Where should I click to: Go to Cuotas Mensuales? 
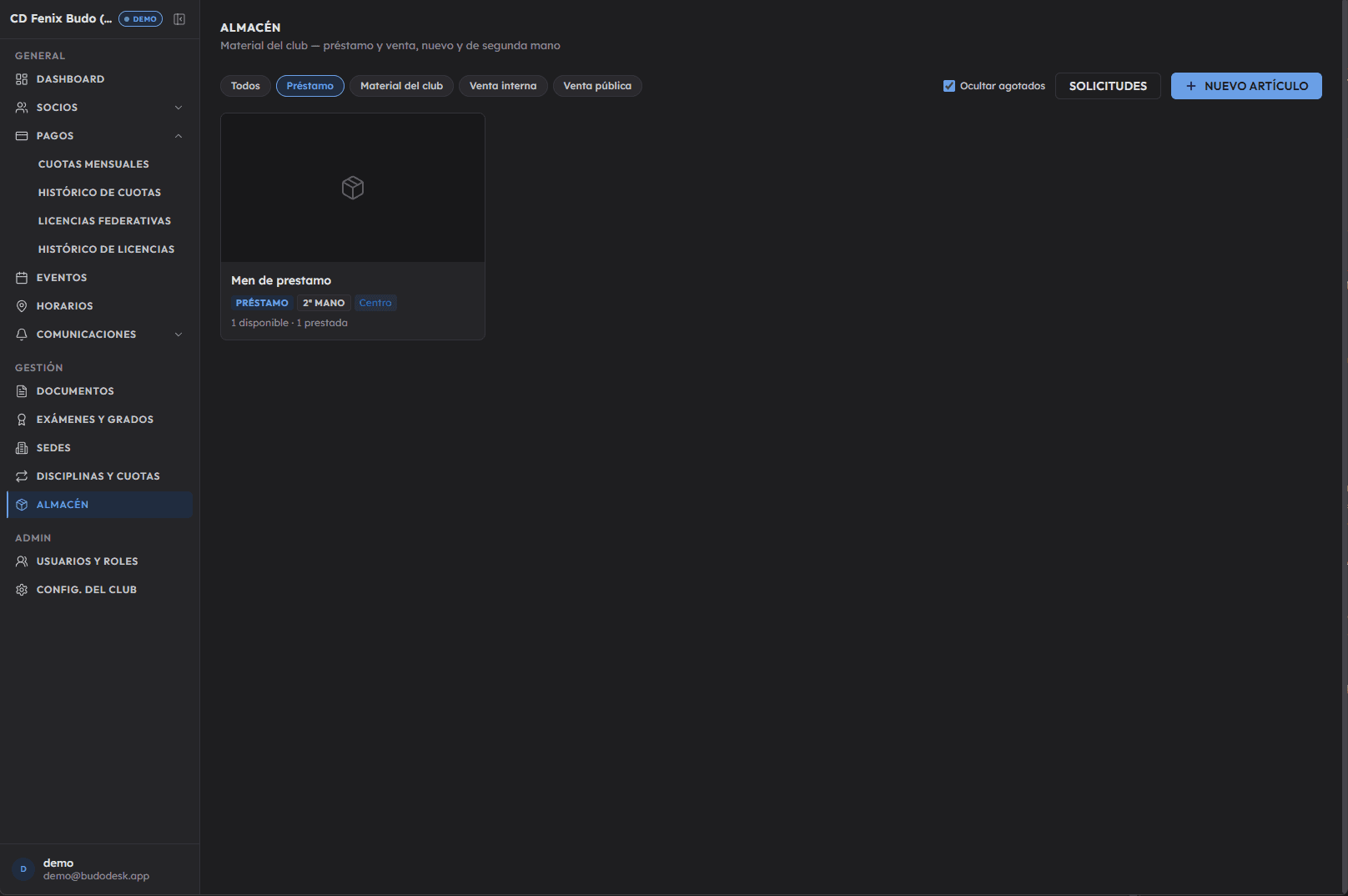coord(93,164)
